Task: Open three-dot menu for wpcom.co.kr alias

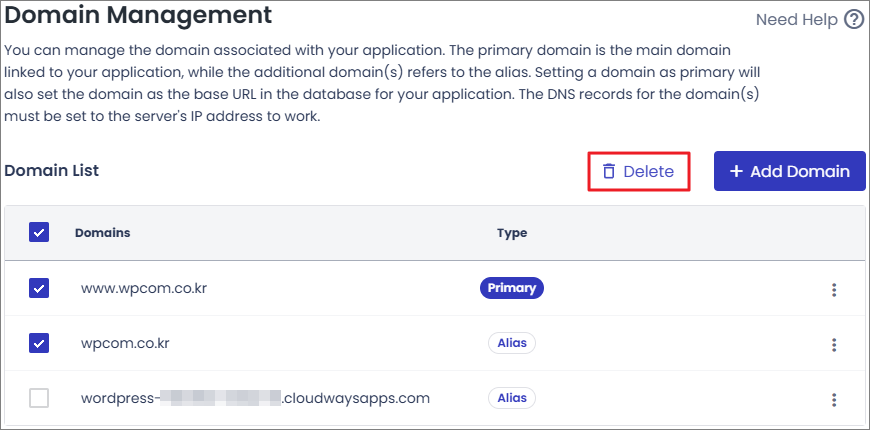Action: 833,344
